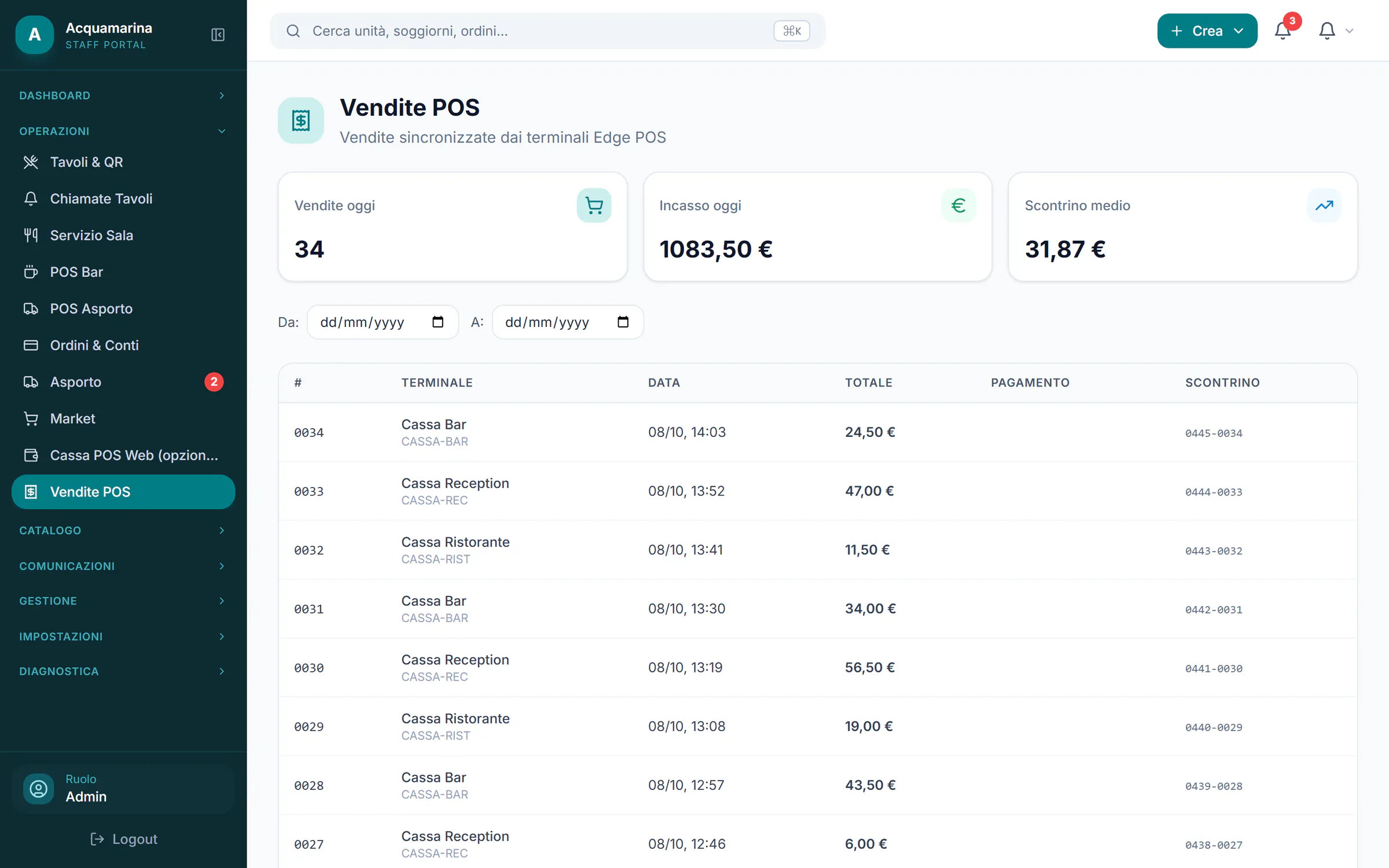Open calendar picker in Da date field

(438, 322)
